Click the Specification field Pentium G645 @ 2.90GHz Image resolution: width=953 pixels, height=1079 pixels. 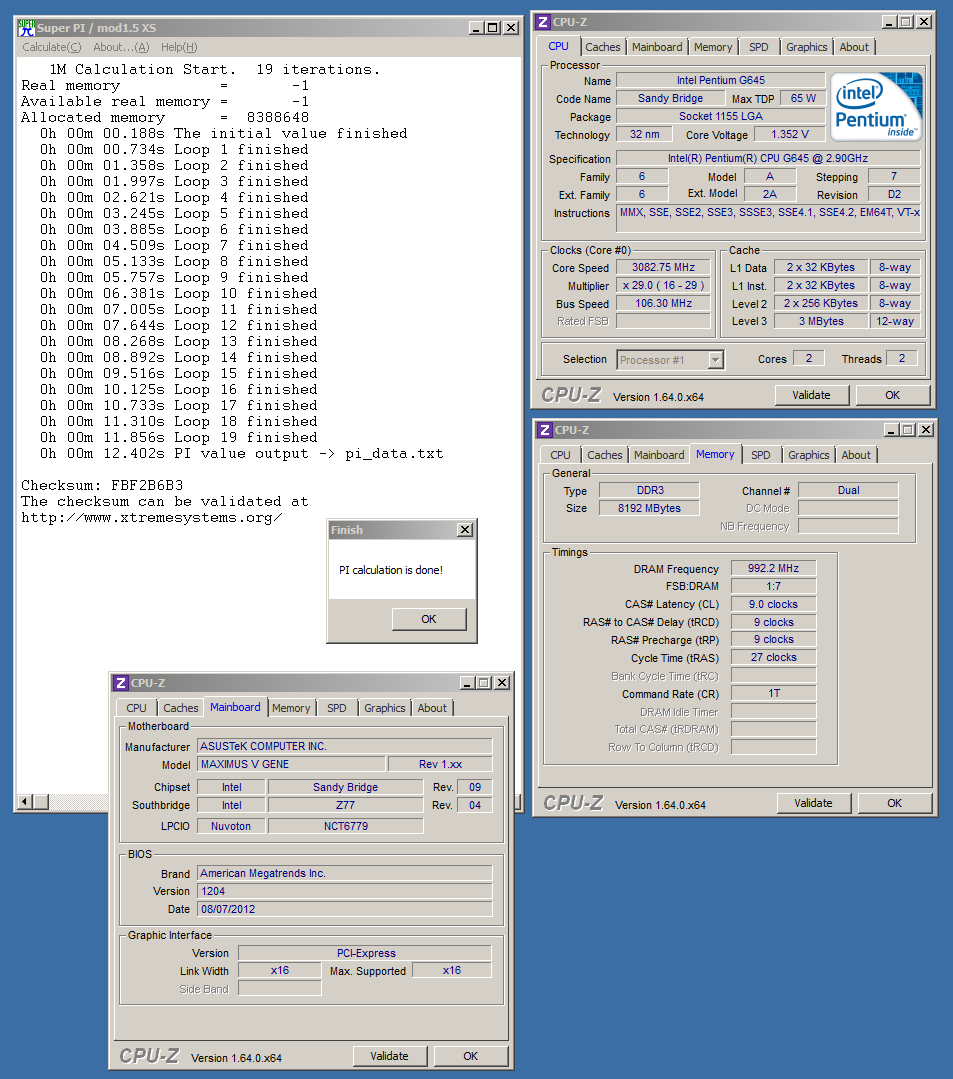pos(768,158)
